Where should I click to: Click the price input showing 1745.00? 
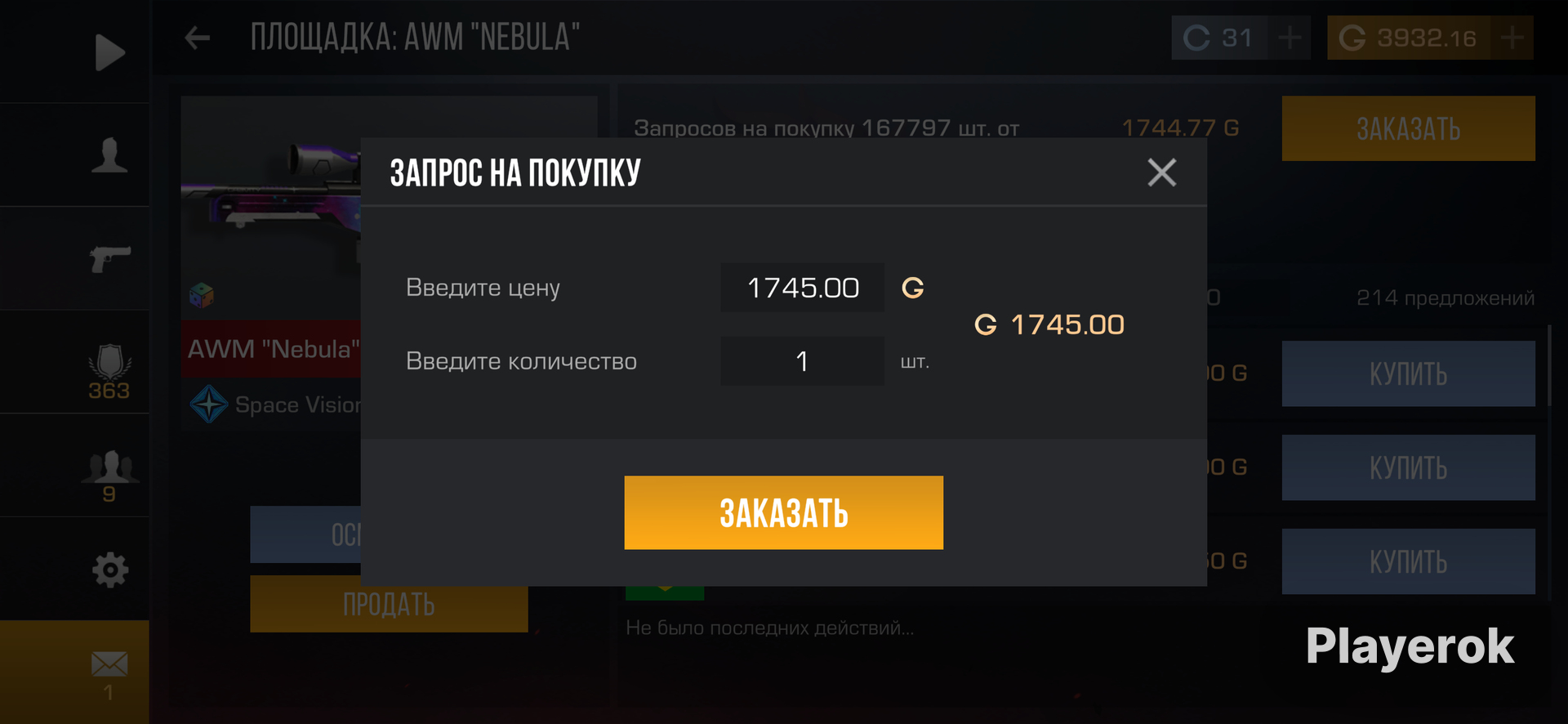click(802, 288)
